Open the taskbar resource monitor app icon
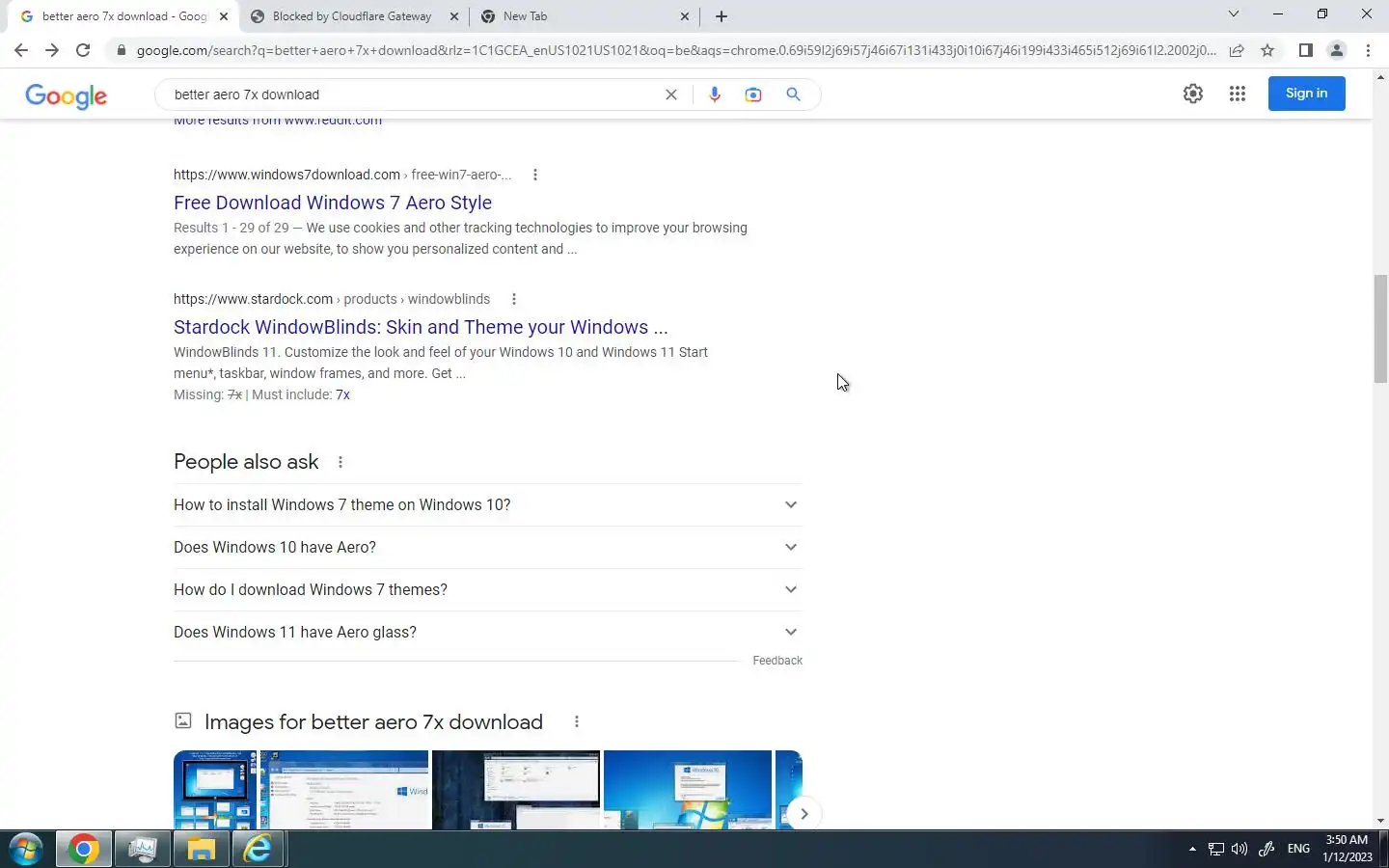 click(x=143, y=850)
